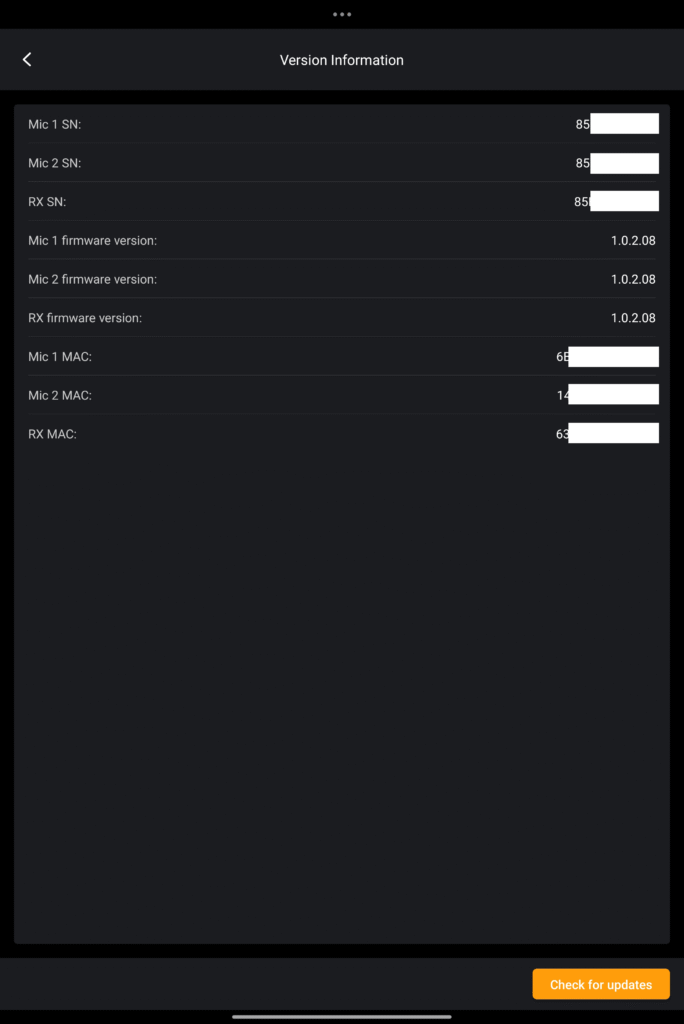Image resolution: width=684 pixels, height=1024 pixels.
Task: Click the redacted RX MAC value
Action: pyautogui.click(x=608, y=434)
